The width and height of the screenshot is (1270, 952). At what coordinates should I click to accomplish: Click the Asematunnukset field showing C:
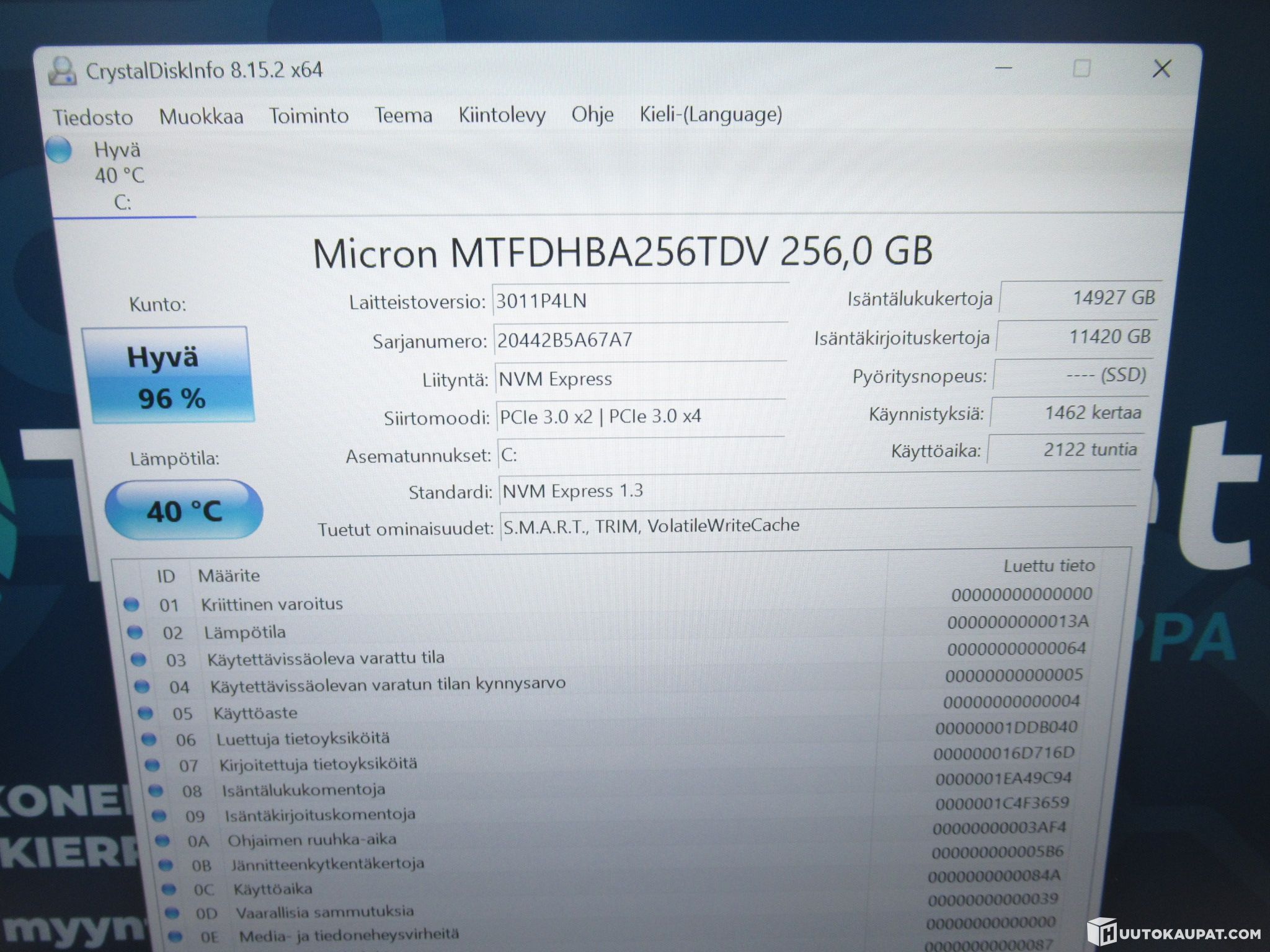tap(641, 455)
